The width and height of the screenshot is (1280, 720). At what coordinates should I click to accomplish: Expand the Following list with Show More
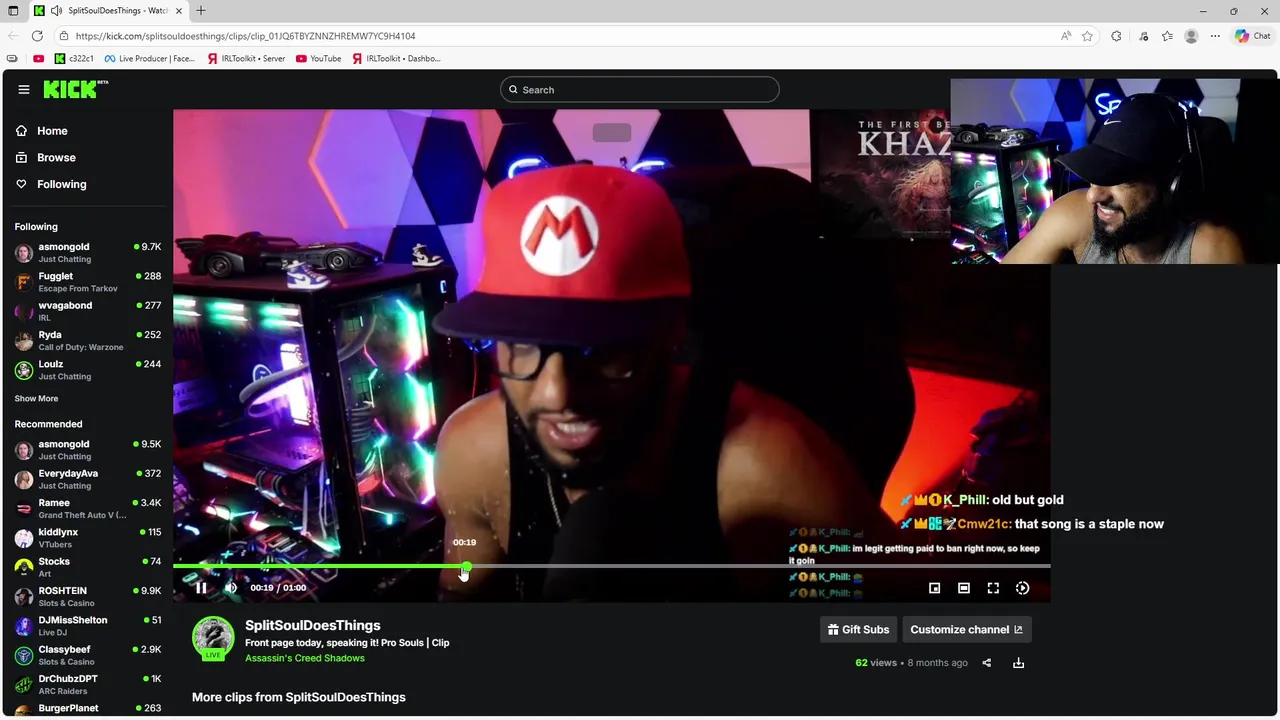[36, 398]
